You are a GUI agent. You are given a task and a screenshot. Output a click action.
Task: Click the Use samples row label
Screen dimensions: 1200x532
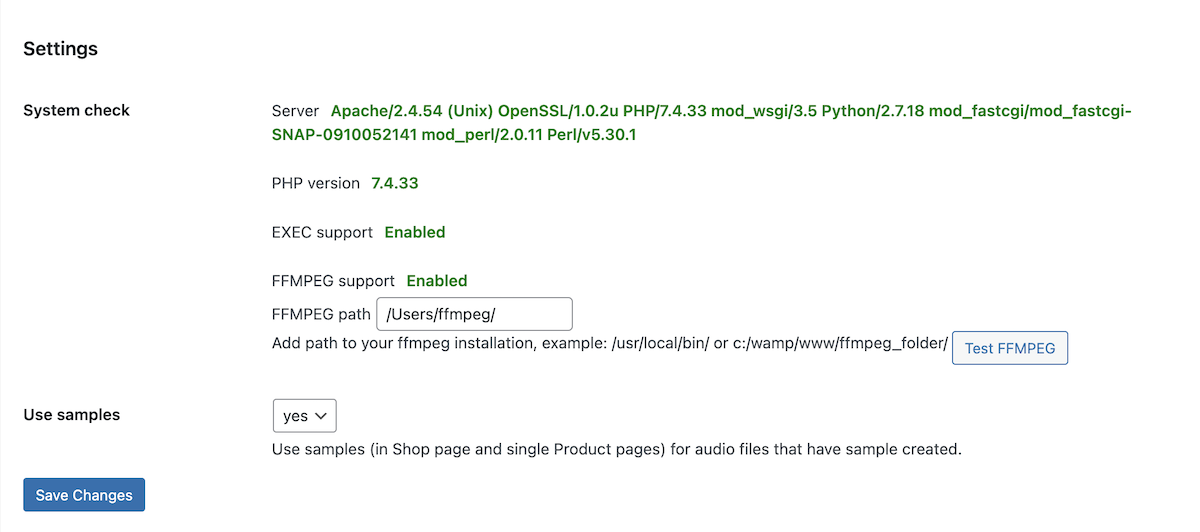[x=71, y=414]
